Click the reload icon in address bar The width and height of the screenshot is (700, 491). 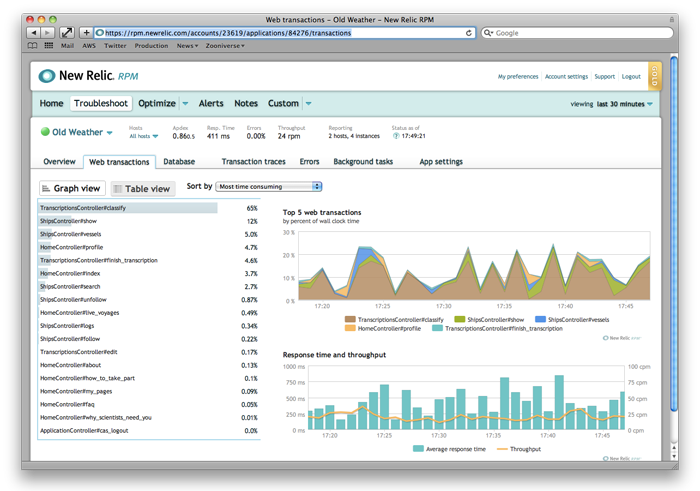pyautogui.click(x=469, y=33)
